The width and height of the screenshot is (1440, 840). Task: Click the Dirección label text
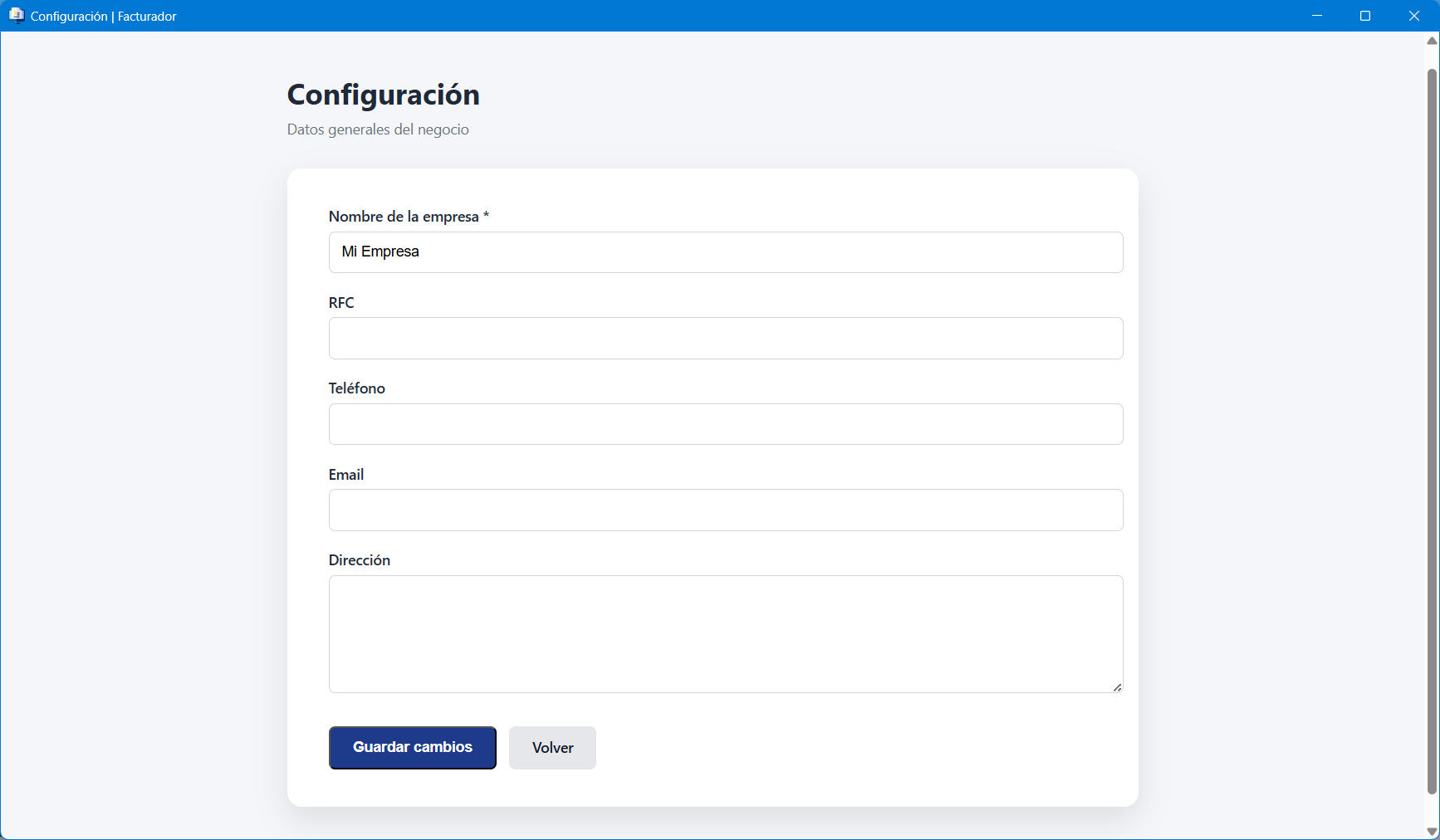point(360,560)
